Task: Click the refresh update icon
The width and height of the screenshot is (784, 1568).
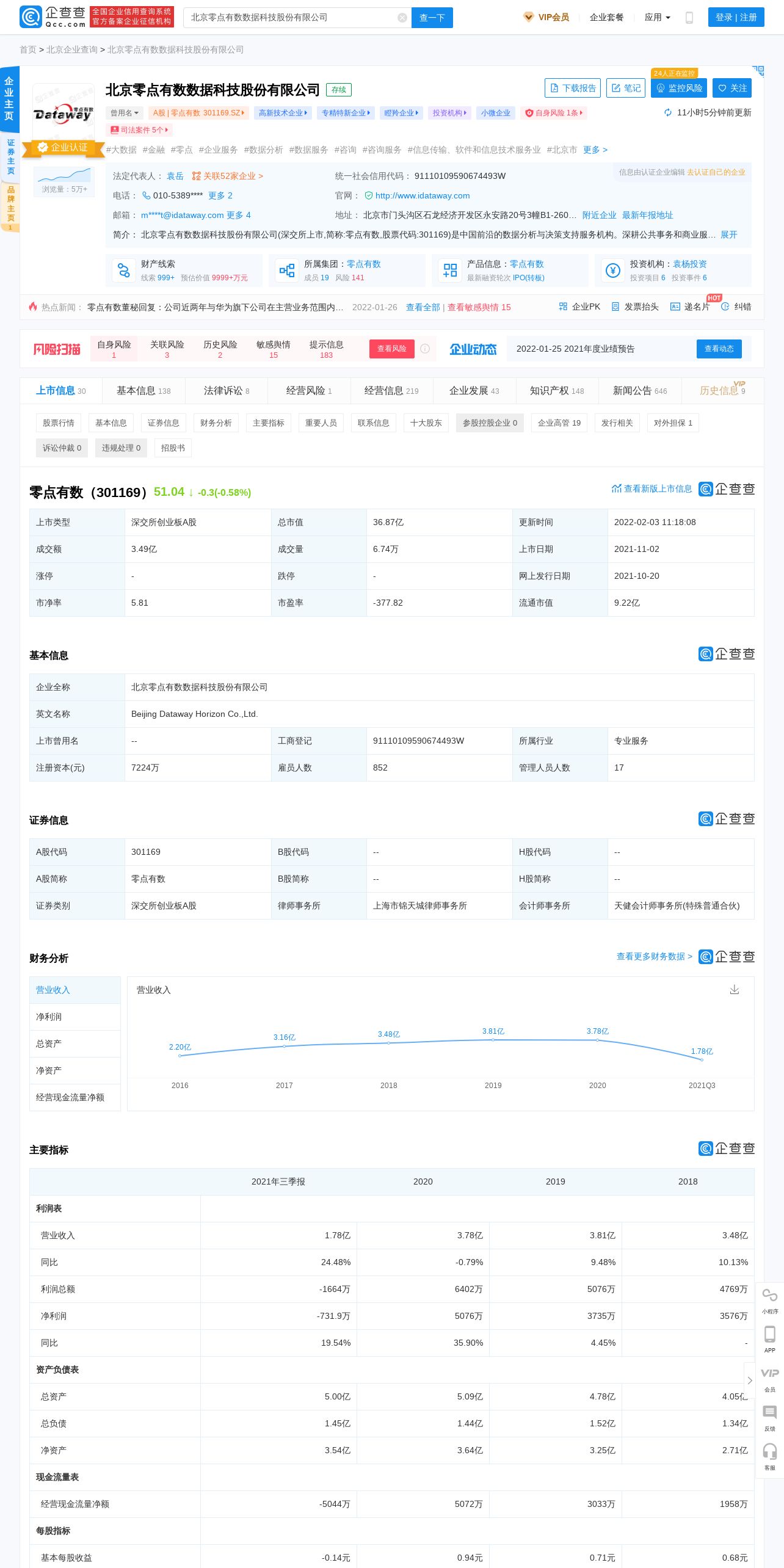Action: (668, 112)
